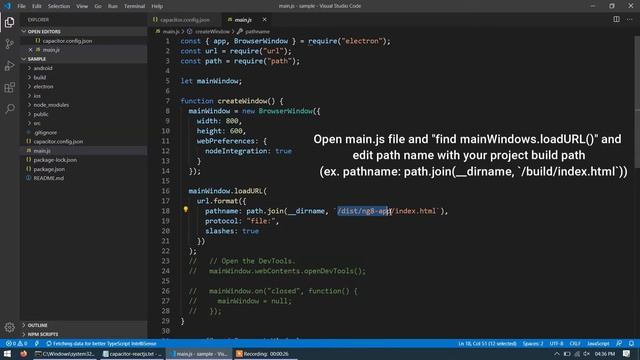
Task: Click the battery icon in system tray
Action: (567, 354)
